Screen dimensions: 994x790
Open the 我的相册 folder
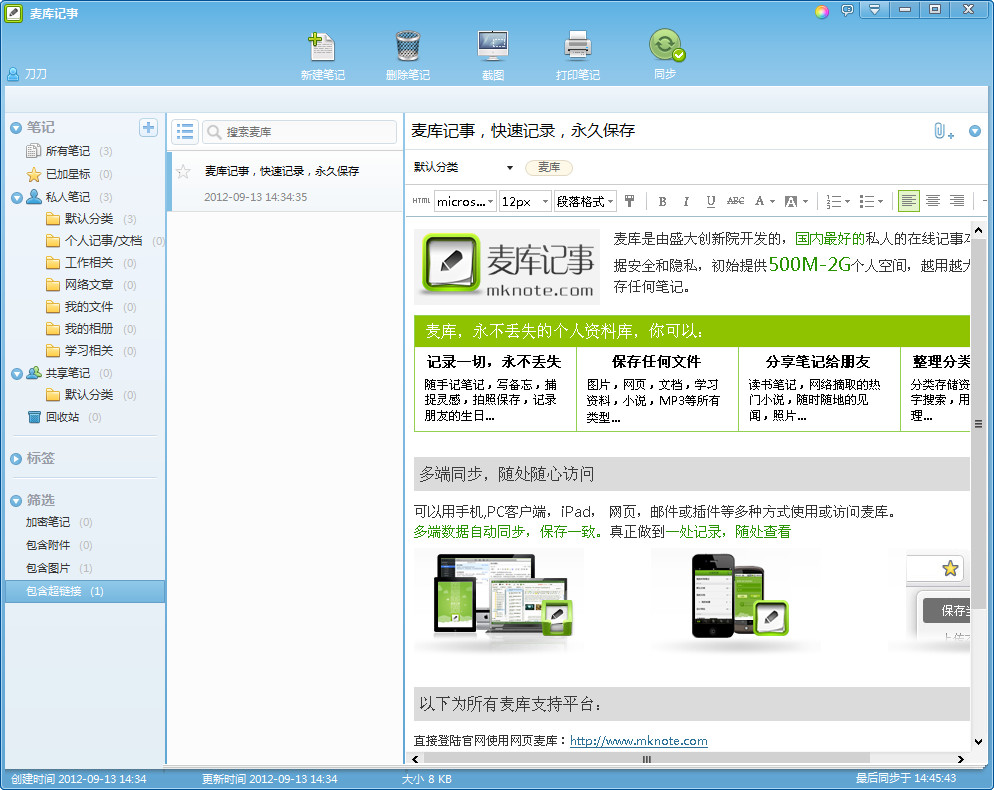(90, 328)
